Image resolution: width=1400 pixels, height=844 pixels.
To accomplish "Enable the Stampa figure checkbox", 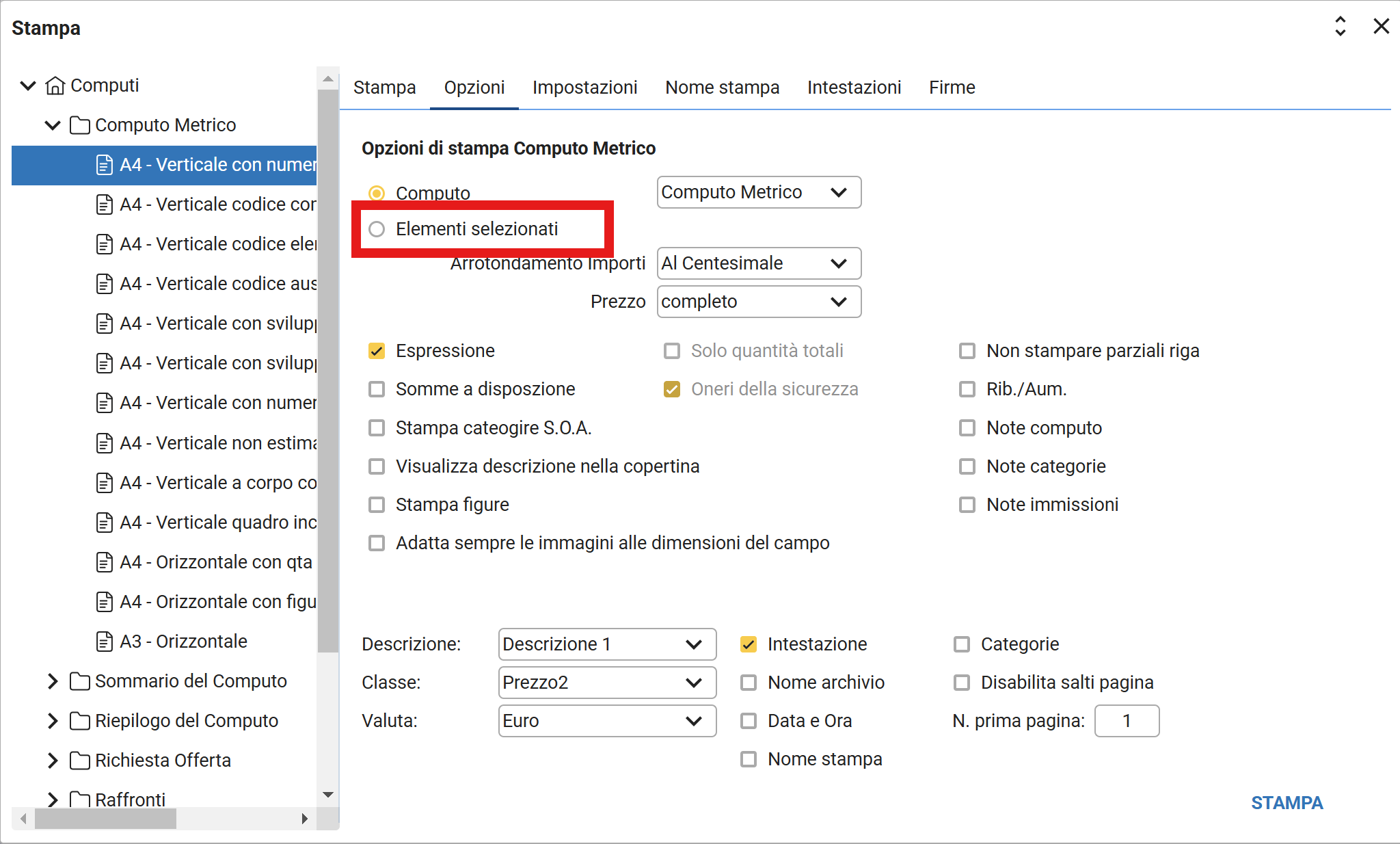I will (377, 505).
